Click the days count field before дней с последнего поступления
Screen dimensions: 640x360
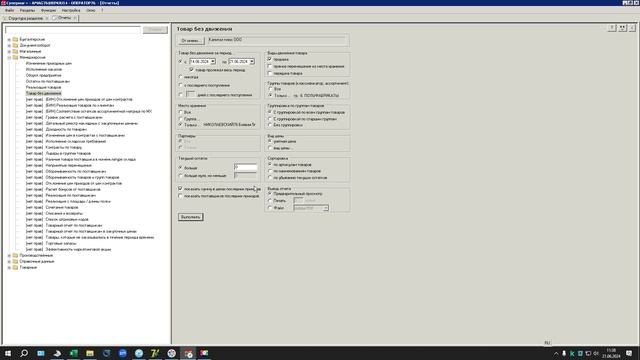(x=191, y=94)
